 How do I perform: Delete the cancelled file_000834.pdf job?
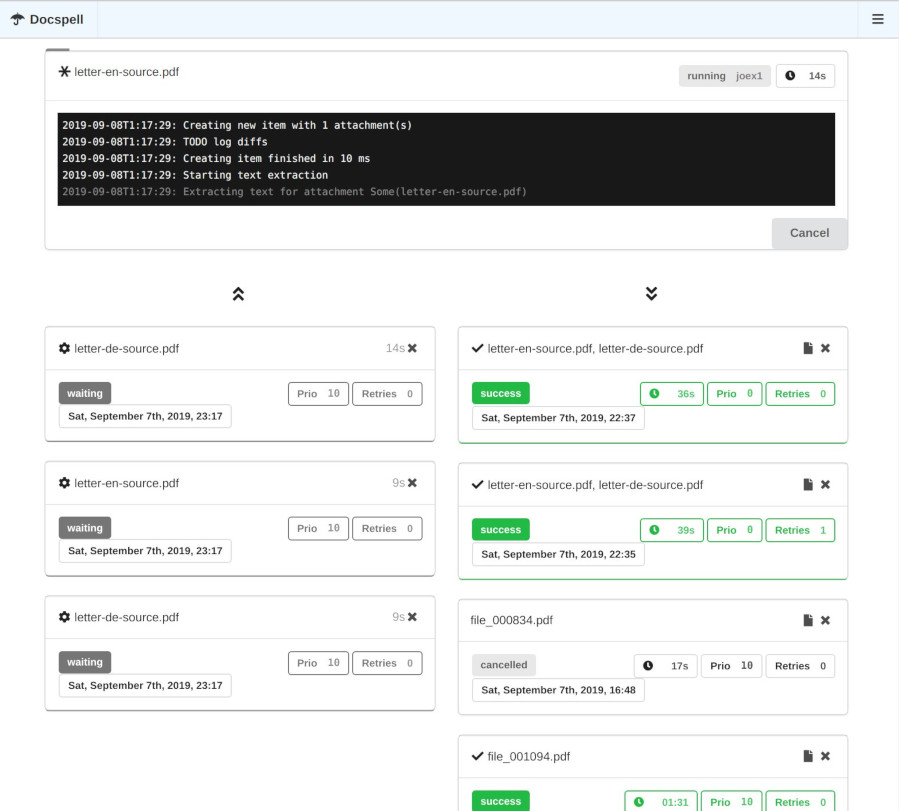[x=825, y=620]
